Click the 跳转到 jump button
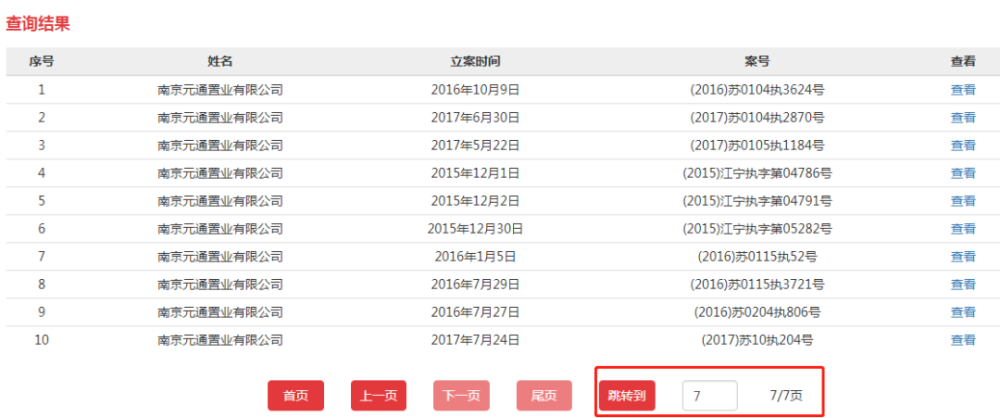This screenshot has height=418, width=1000. point(627,396)
